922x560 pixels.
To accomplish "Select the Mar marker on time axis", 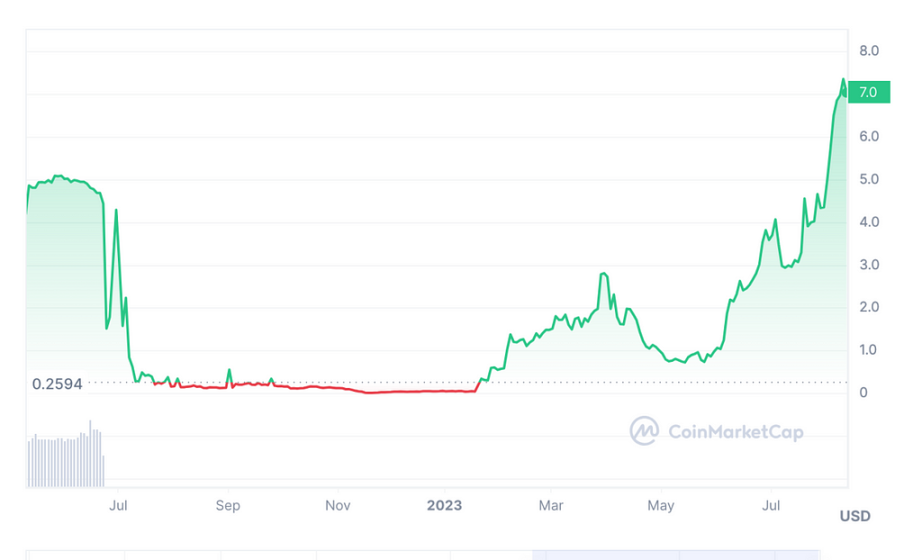I will (551, 505).
